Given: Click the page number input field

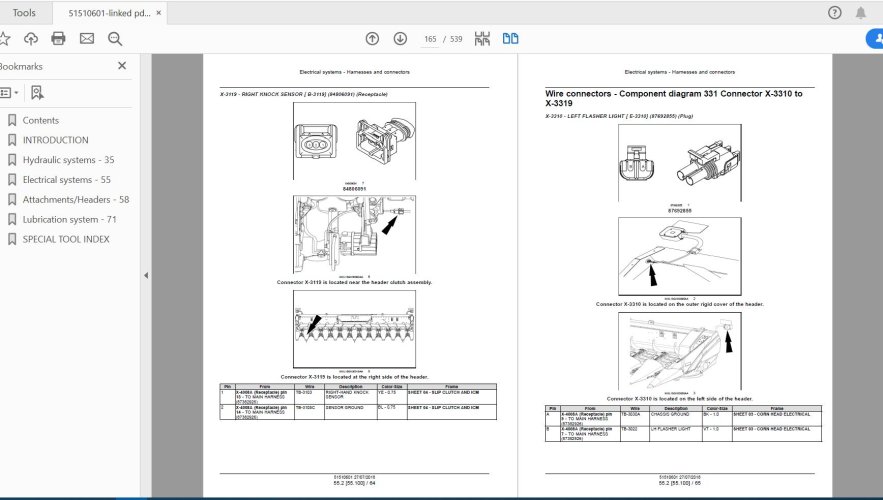Looking at the screenshot, I should click(431, 40).
